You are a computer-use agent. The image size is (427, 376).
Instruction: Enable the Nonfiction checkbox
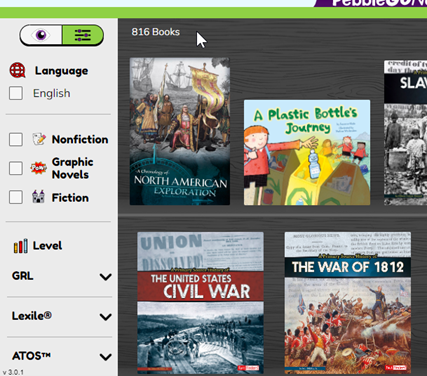[x=16, y=139]
